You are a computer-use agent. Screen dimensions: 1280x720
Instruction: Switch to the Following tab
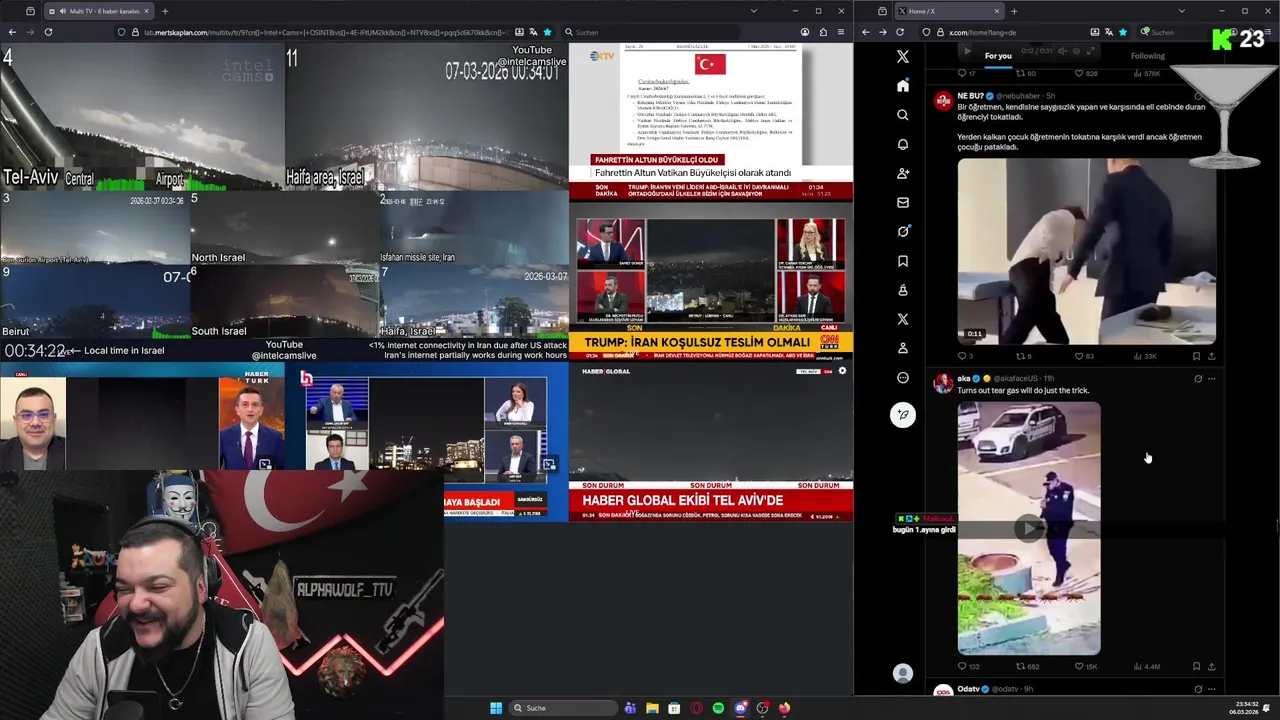(x=1148, y=56)
